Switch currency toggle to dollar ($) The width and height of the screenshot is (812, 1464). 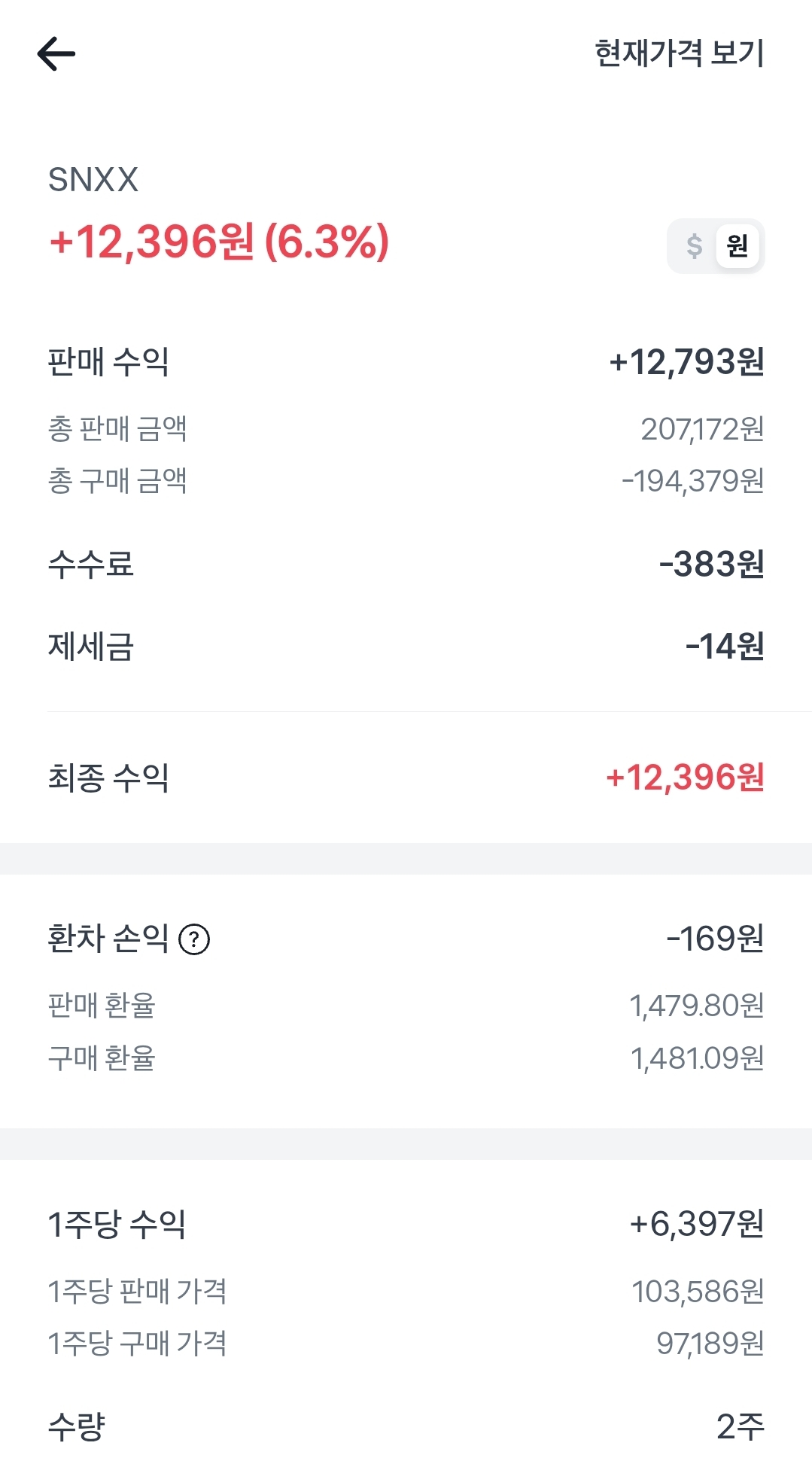click(694, 246)
